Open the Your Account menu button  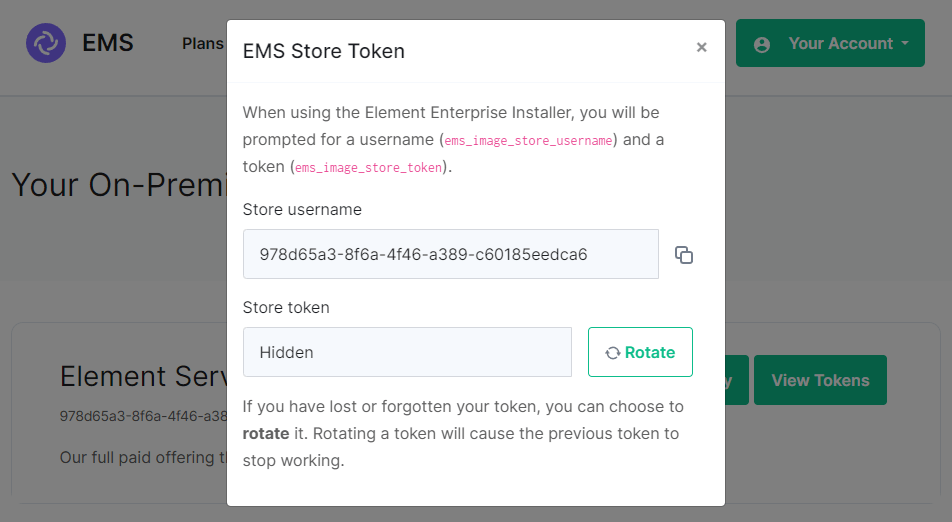coord(830,43)
